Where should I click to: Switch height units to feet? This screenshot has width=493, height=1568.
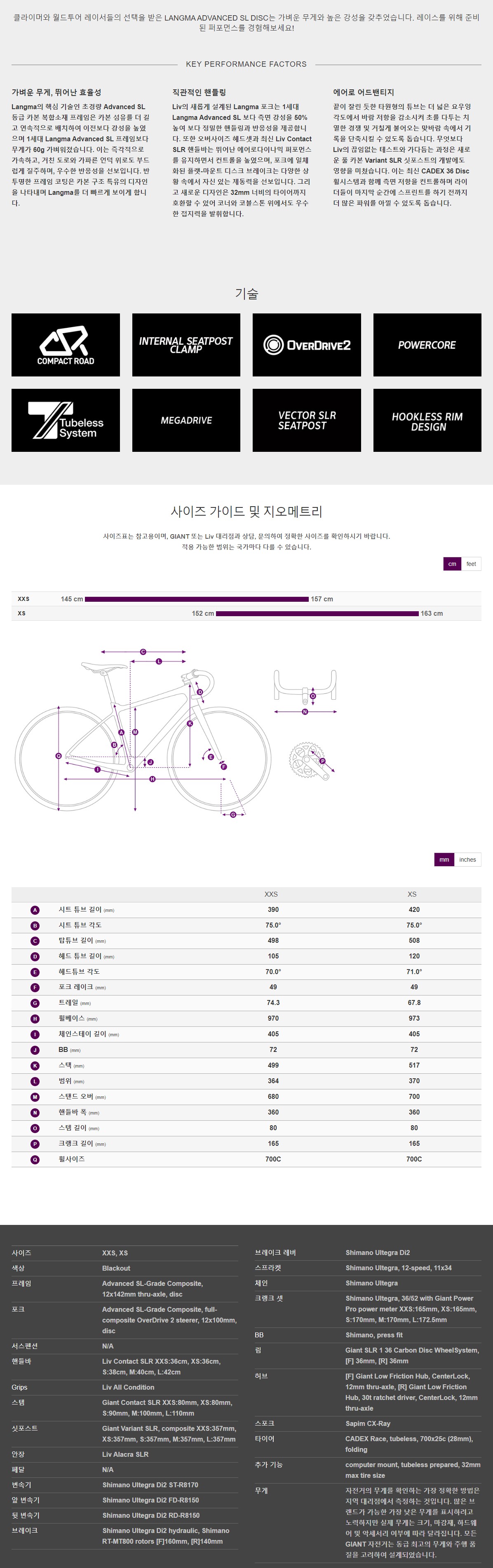(471, 564)
